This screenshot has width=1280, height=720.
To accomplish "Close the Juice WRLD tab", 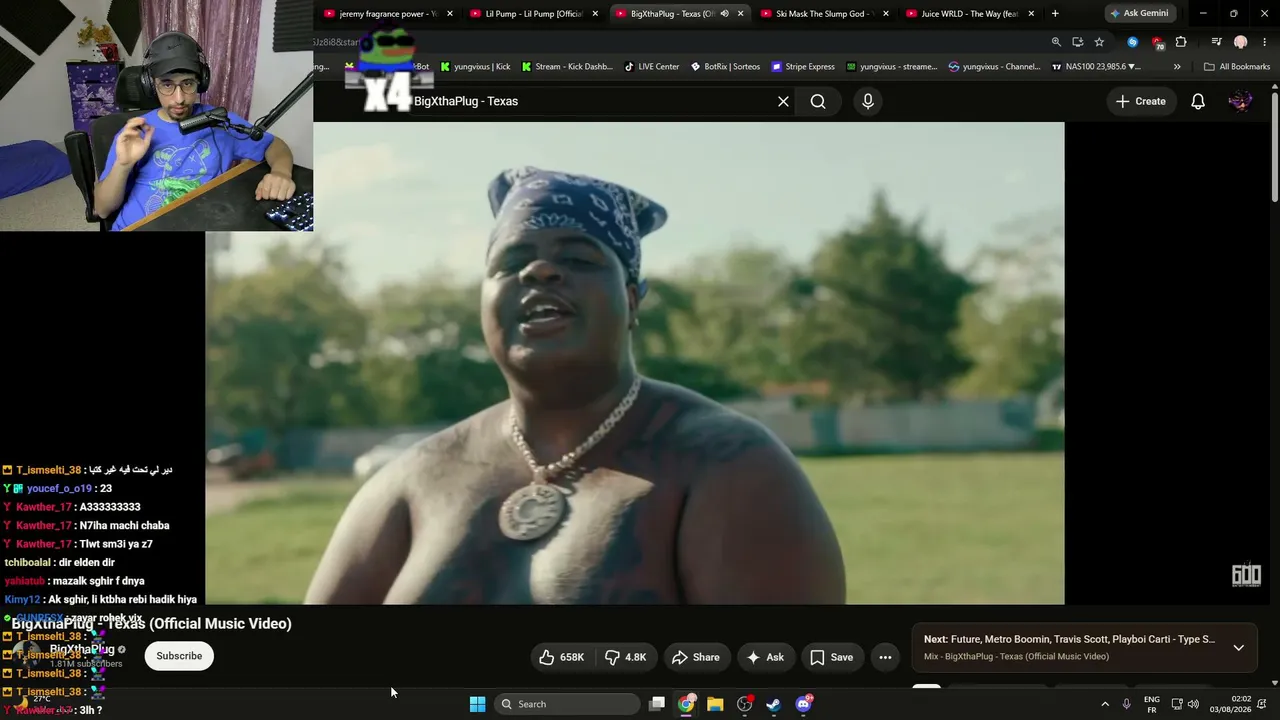I will click(x=1031, y=14).
